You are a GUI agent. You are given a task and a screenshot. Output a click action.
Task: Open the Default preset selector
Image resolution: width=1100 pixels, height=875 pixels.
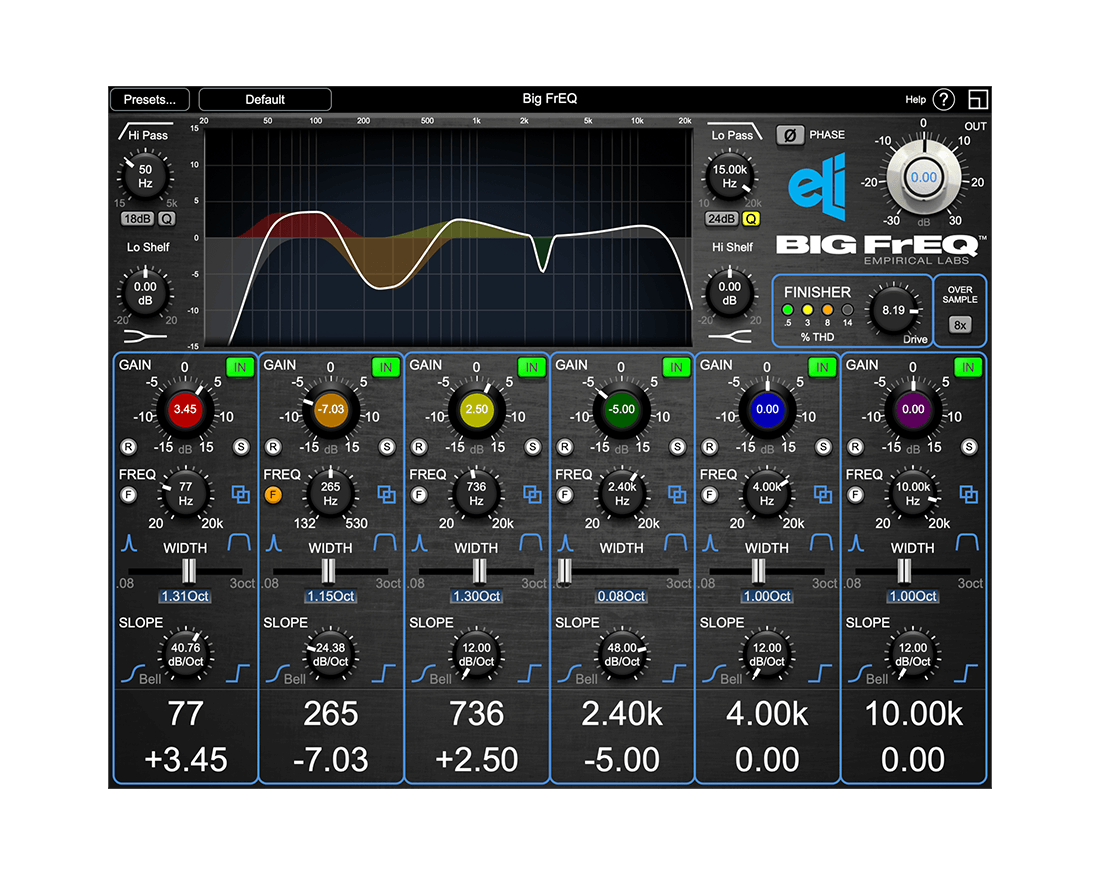tap(265, 100)
